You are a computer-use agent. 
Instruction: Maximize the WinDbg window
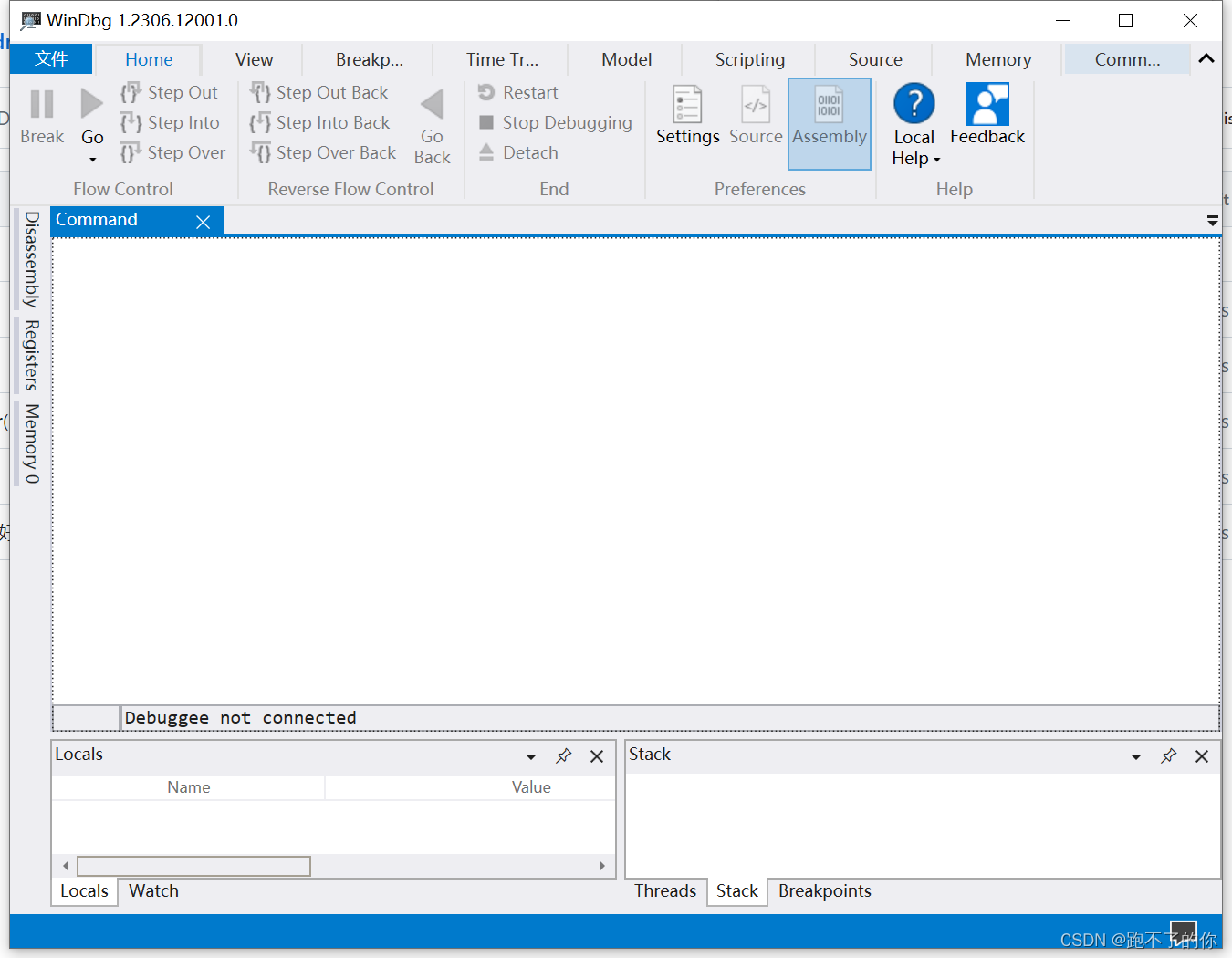[1126, 20]
